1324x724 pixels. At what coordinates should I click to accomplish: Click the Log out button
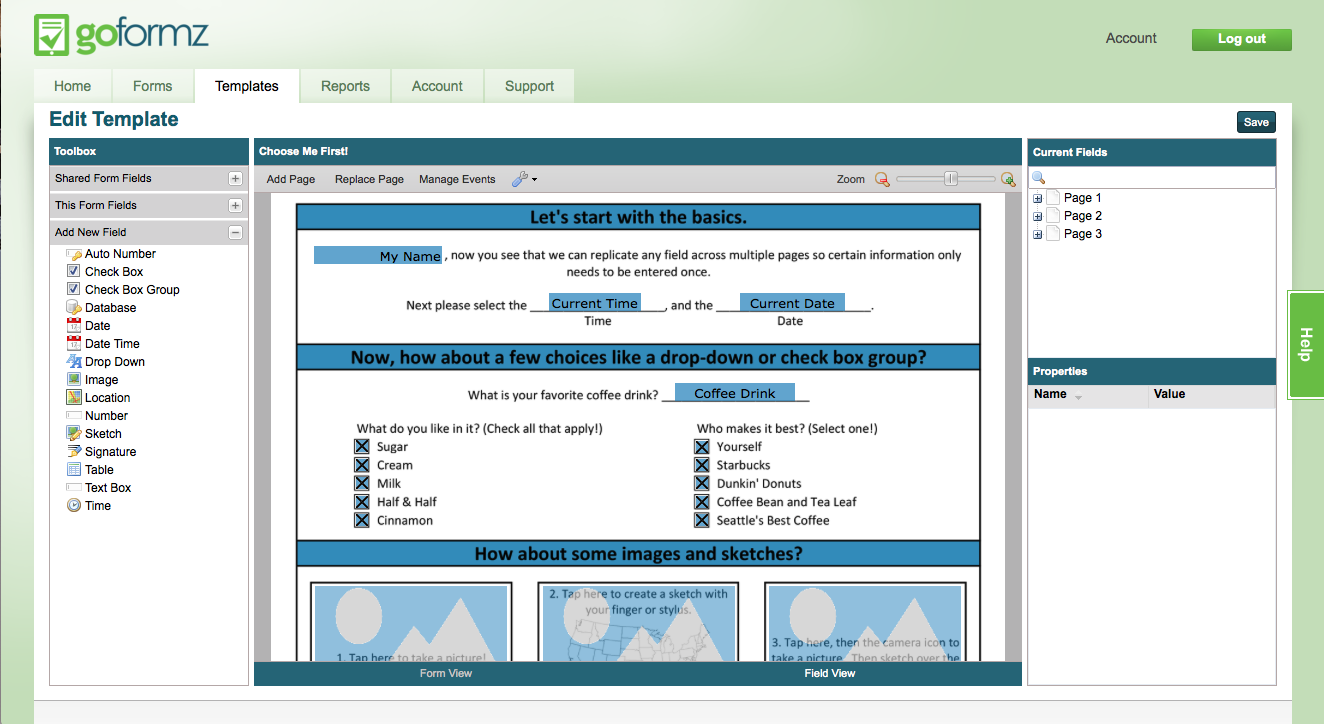[1242, 39]
